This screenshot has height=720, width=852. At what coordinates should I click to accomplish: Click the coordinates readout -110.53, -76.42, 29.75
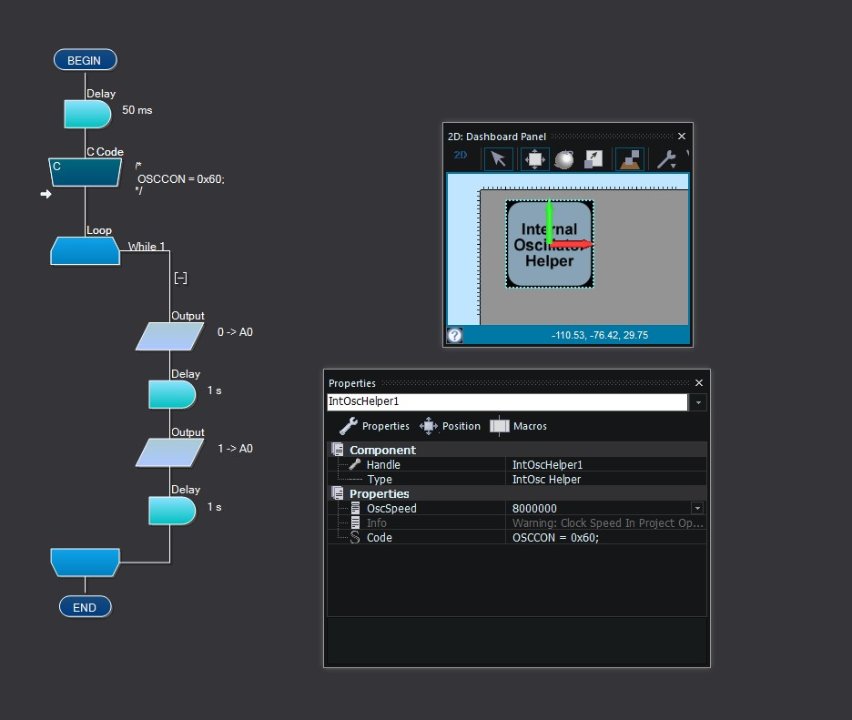[599, 335]
